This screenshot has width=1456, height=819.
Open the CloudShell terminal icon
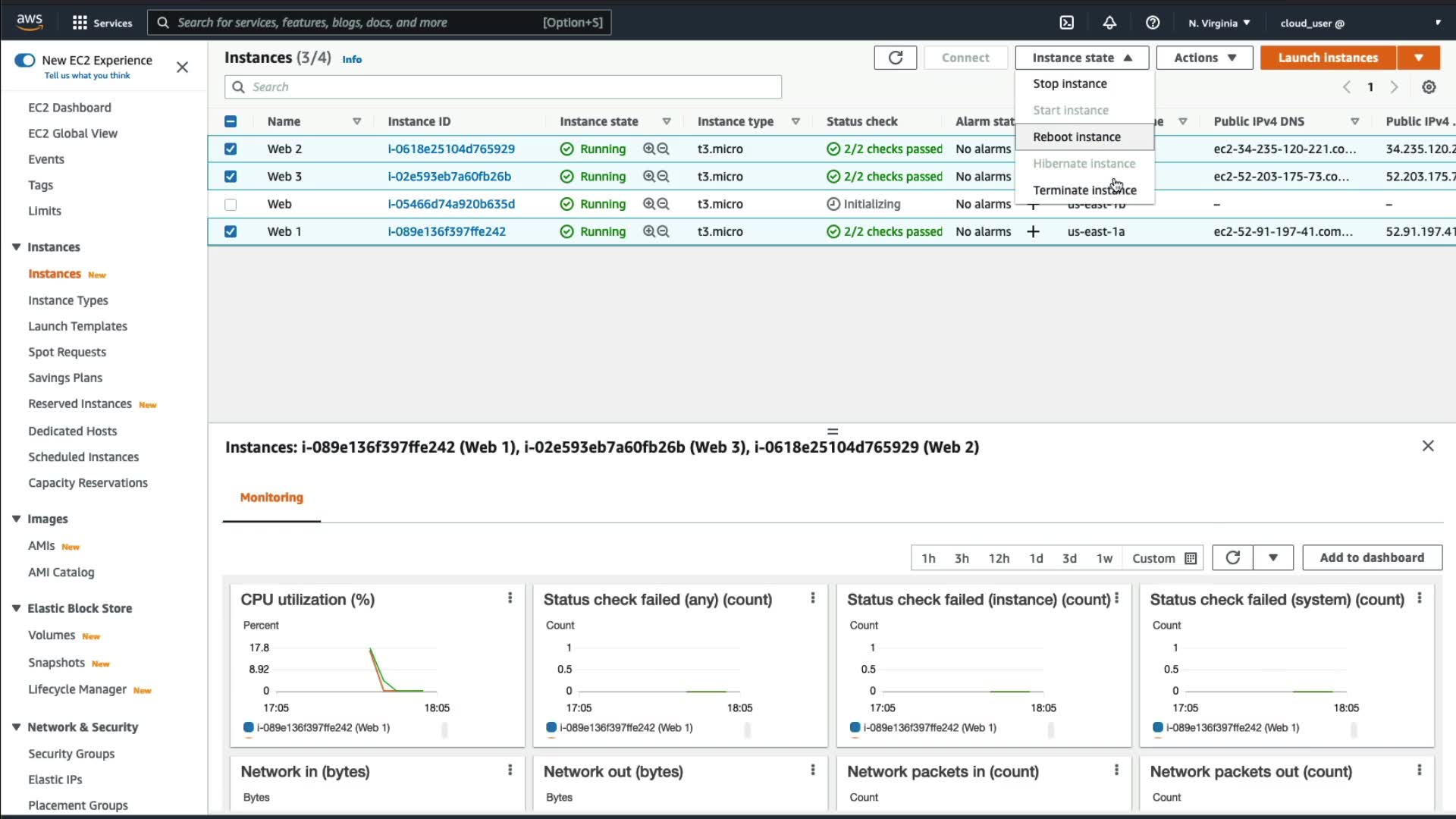click(x=1066, y=23)
